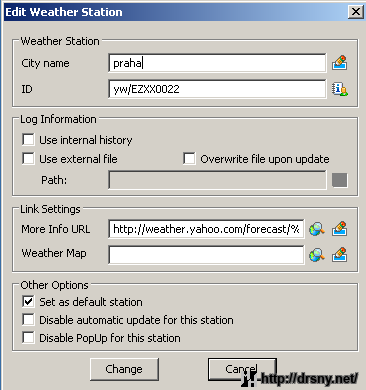Open station ID lookup icon beside ID
Viewport: 366px width, 390px height.
click(339, 89)
